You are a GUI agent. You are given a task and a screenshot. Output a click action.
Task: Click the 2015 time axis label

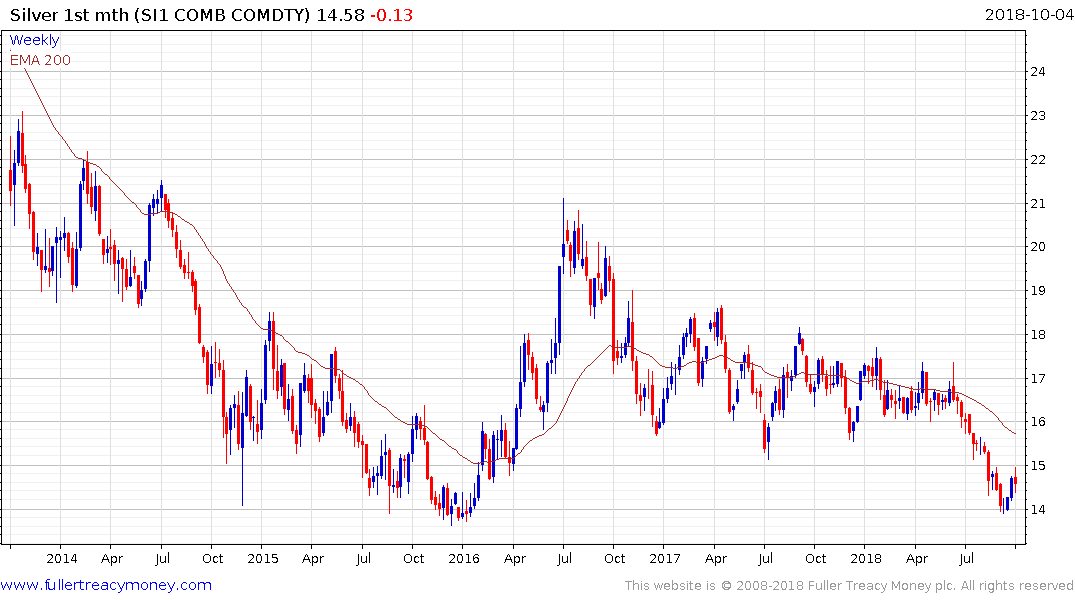pyautogui.click(x=263, y=558)
